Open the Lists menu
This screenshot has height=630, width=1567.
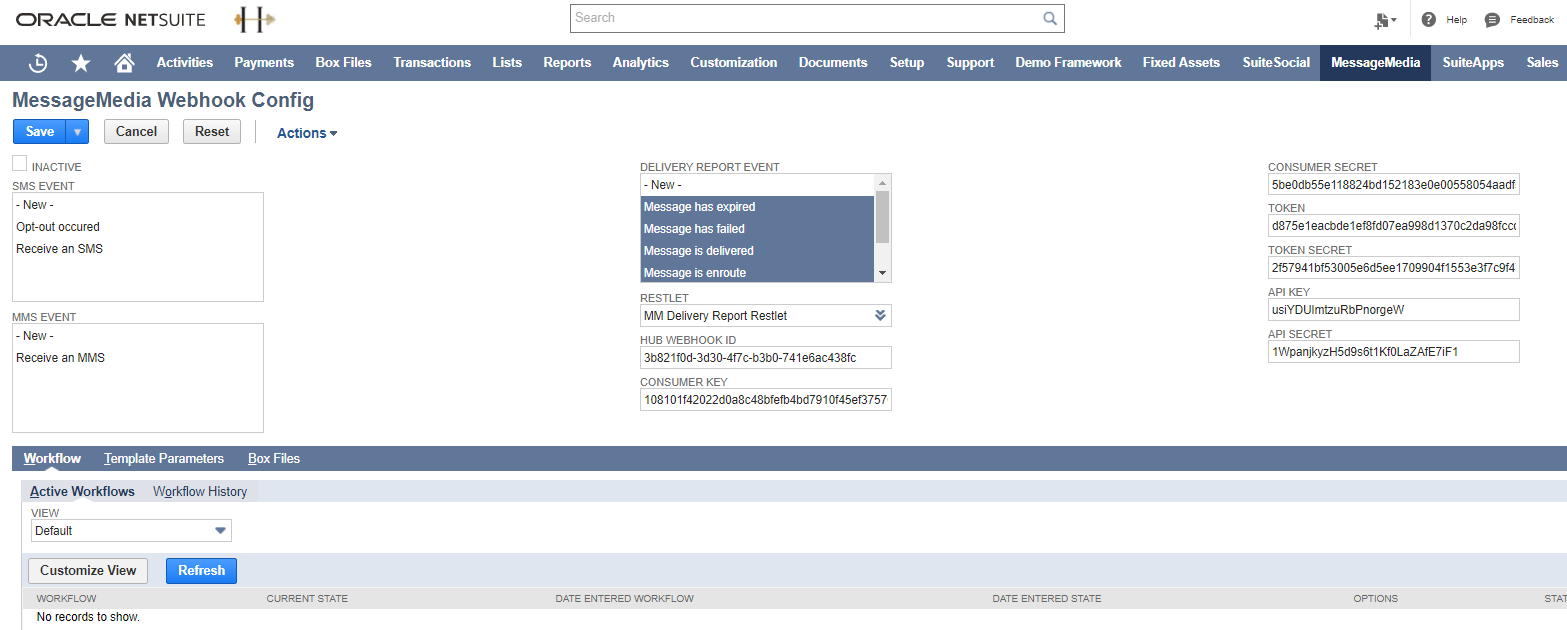click(x=507, y=63)
